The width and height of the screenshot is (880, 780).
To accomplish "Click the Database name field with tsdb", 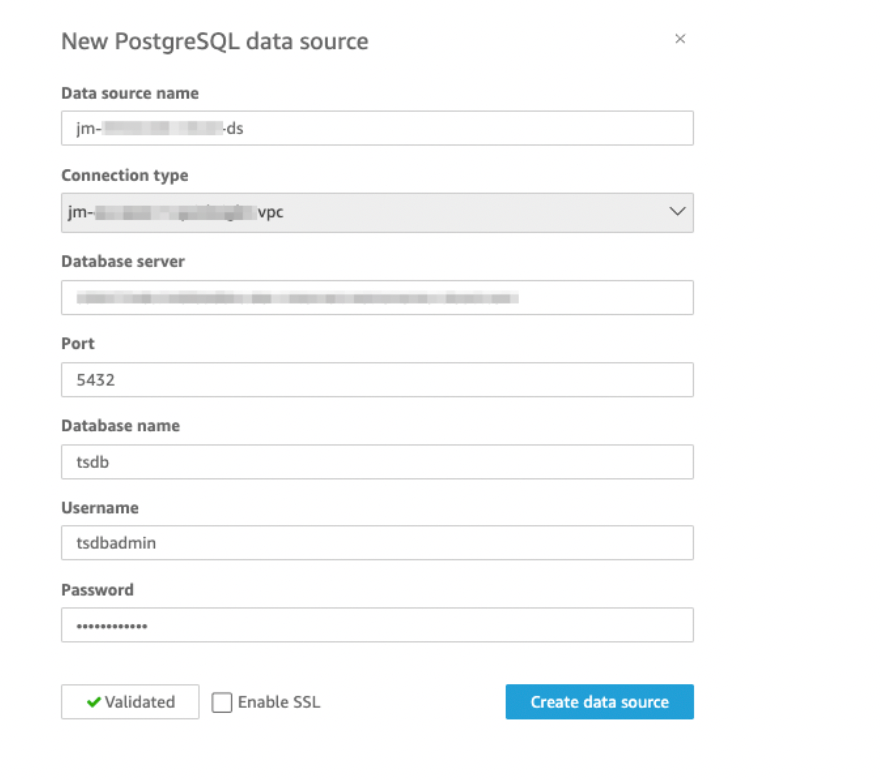I will point(376,462).
